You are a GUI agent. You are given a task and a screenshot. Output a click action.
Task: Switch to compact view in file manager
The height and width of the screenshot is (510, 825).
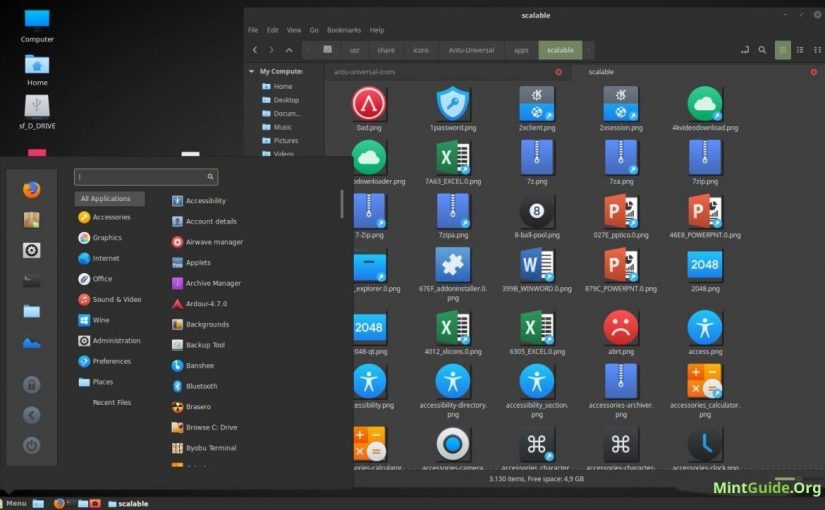817,50
